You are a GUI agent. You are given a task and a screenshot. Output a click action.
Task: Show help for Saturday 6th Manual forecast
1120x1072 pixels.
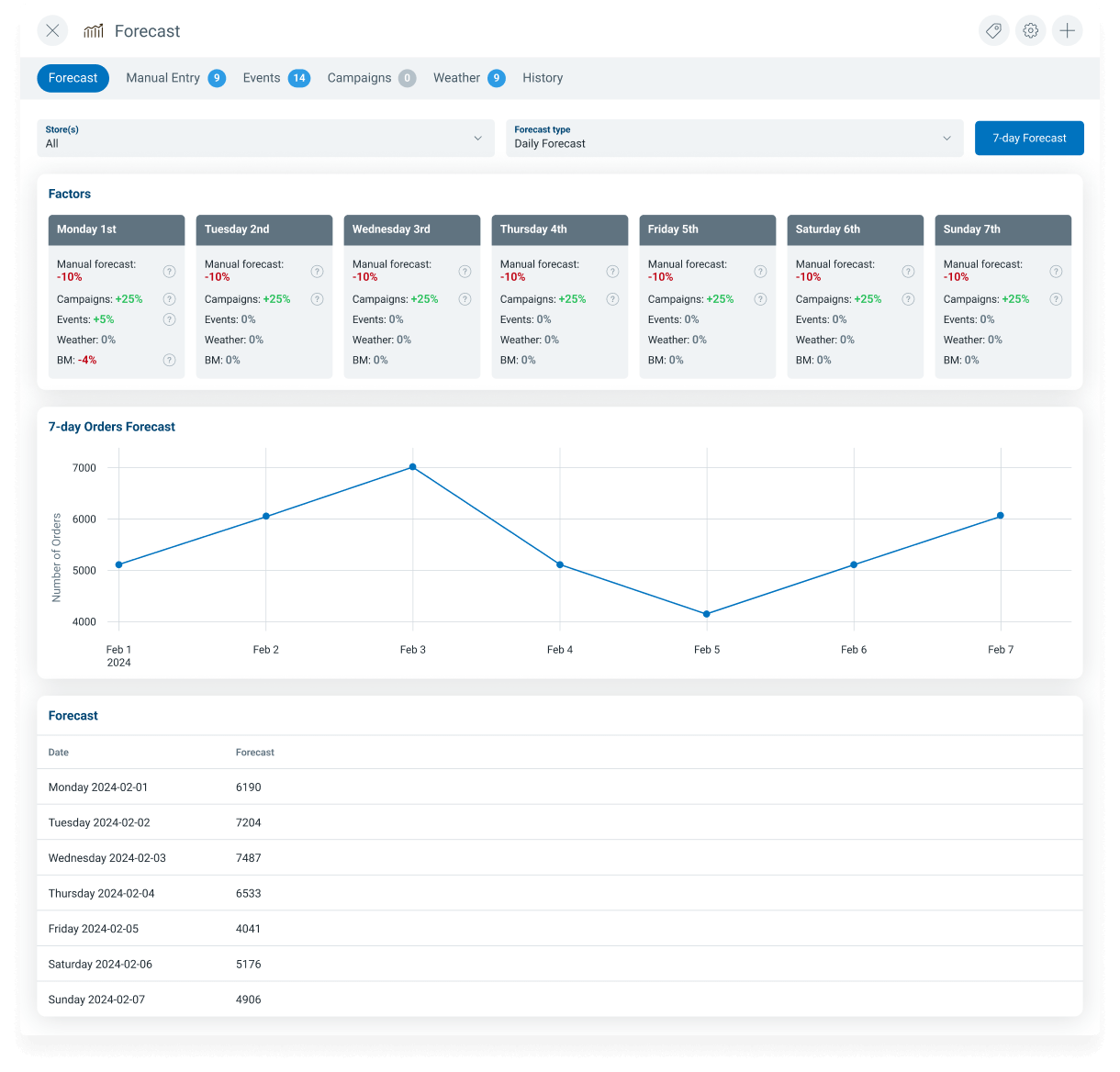pos(908,271)
